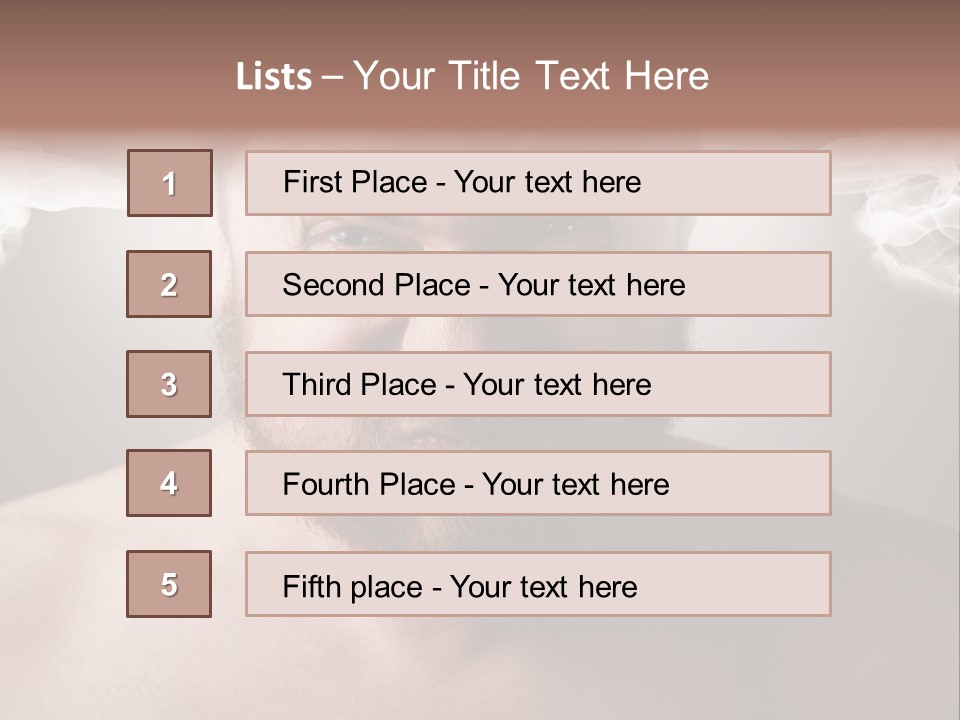
Task: Select the number 2 square
Action: [x=169, y=284]
